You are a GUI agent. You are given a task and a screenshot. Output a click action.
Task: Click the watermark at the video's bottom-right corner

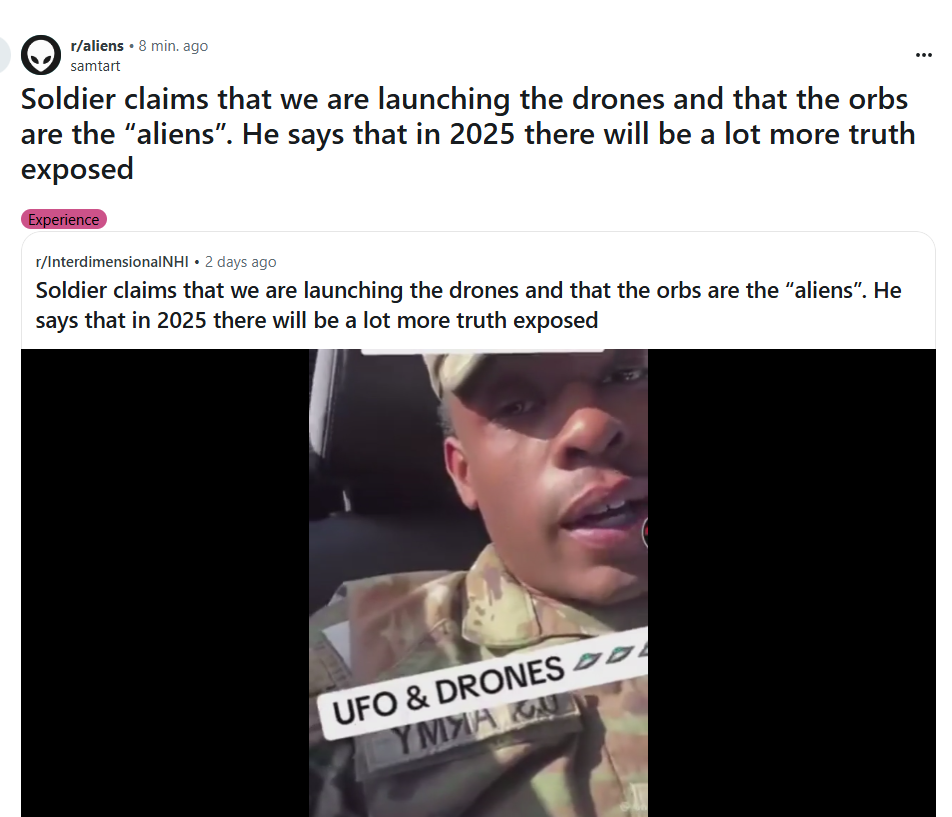click(x=634, y=807)
